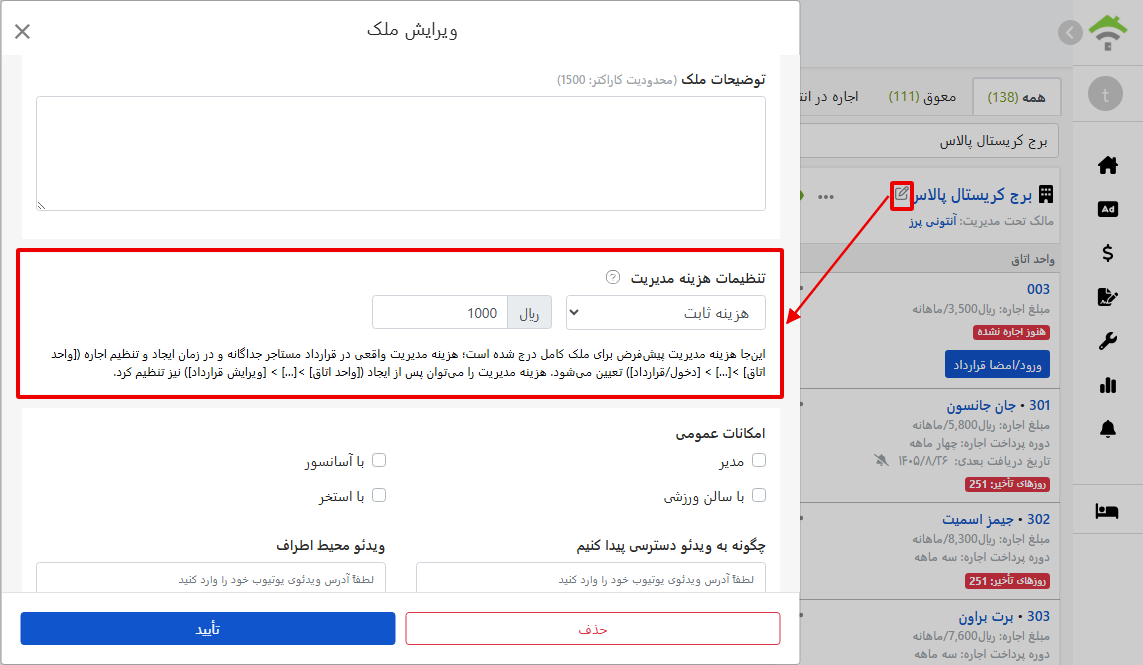Click room 302 rent 8,300 text
The height and width of the screenshot is (665, 1143).
[x=980, y=539]
